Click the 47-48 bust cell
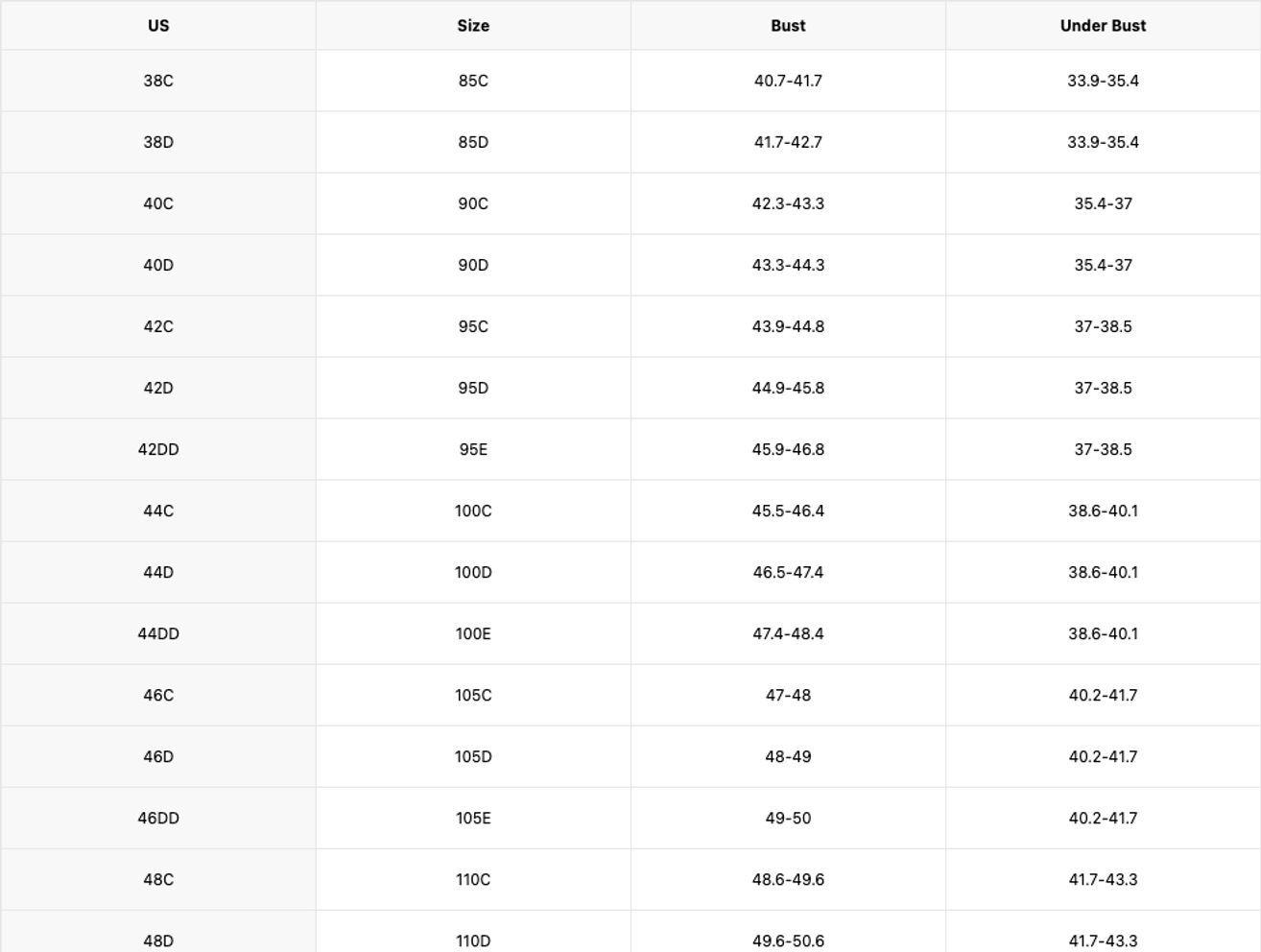 pos(788,695)
